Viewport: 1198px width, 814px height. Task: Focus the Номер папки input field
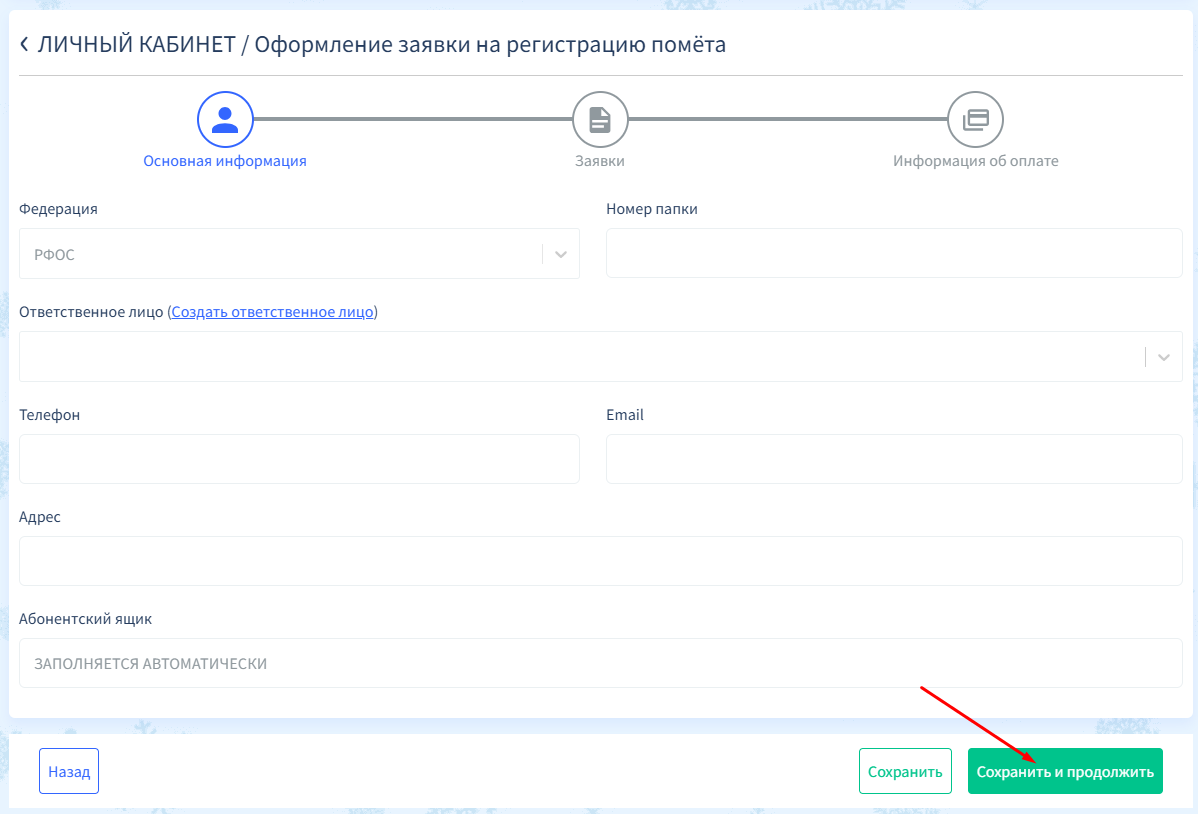click(x=894, y=253)
